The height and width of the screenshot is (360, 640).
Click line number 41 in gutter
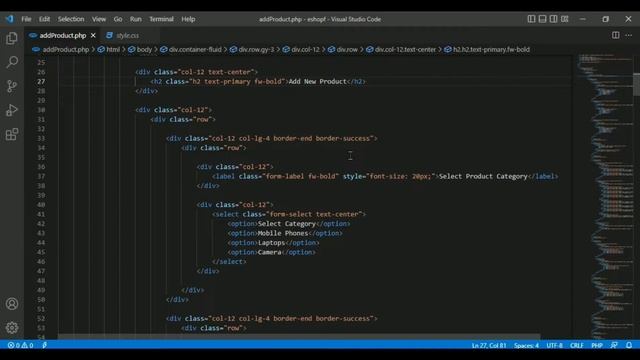(41, 214)
